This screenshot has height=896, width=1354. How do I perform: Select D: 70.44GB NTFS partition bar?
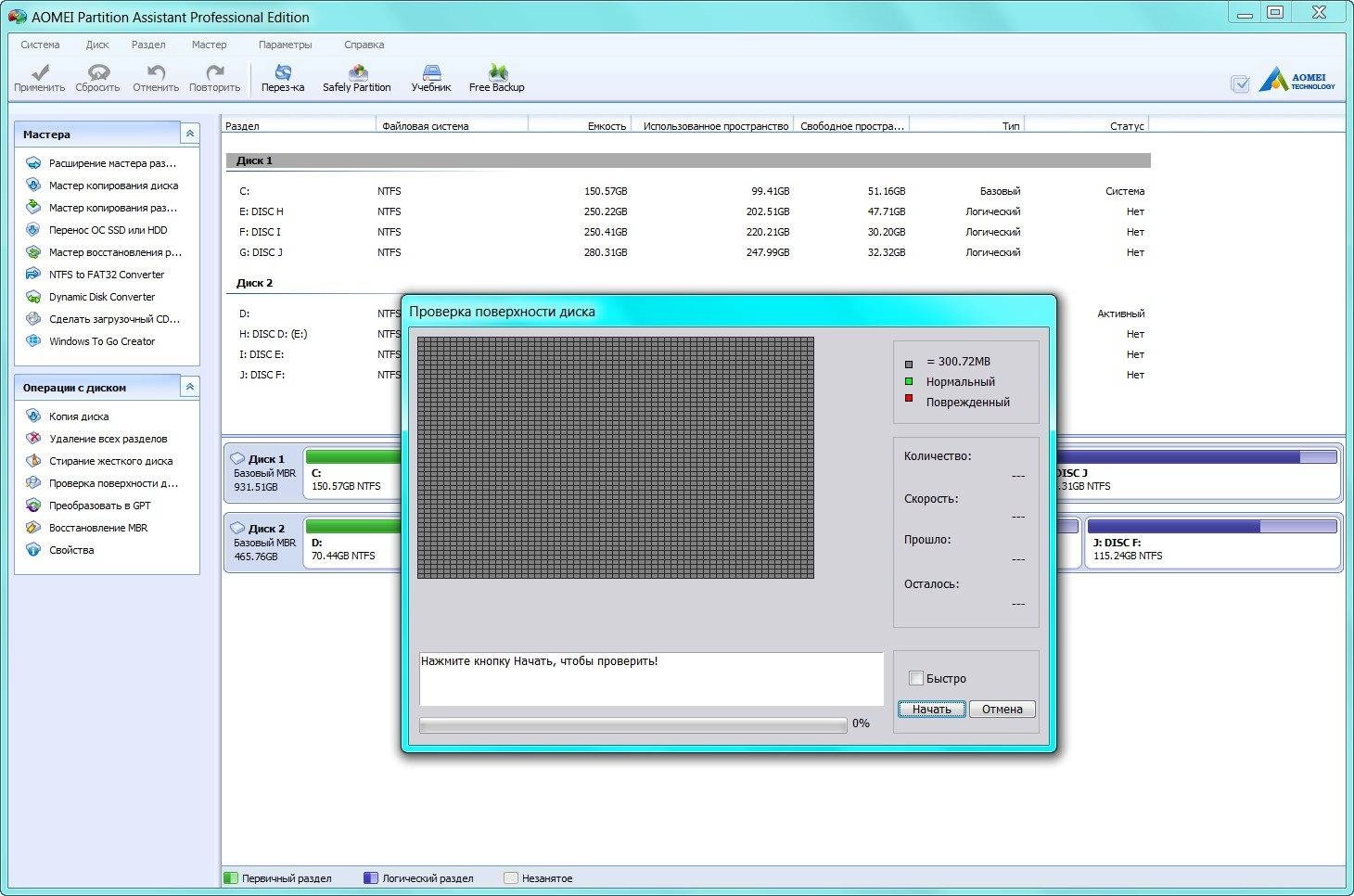point(353,543)
